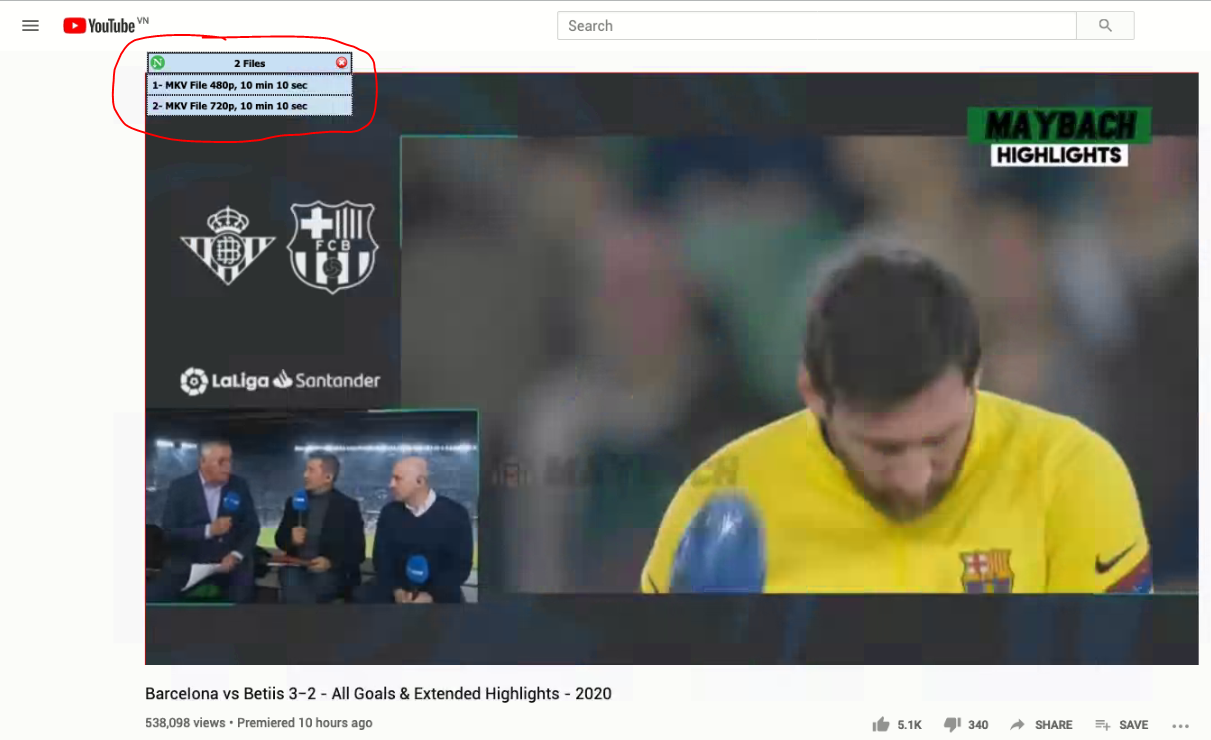
Task: Click the SAVE add-to-playlist icon
Action: [1100, 724]
